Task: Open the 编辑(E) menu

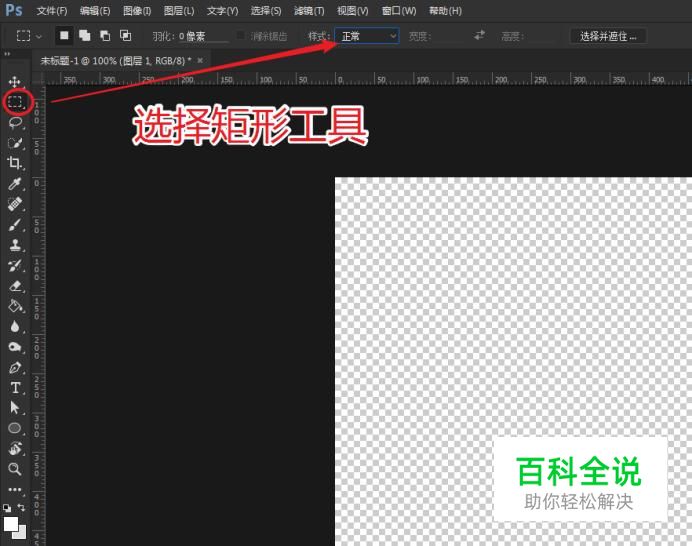Action: tap(95, 11)
